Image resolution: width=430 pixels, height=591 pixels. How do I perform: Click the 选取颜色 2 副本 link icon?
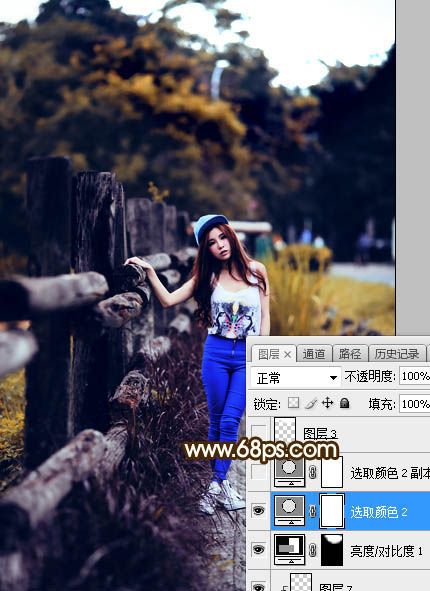(312, 472)
